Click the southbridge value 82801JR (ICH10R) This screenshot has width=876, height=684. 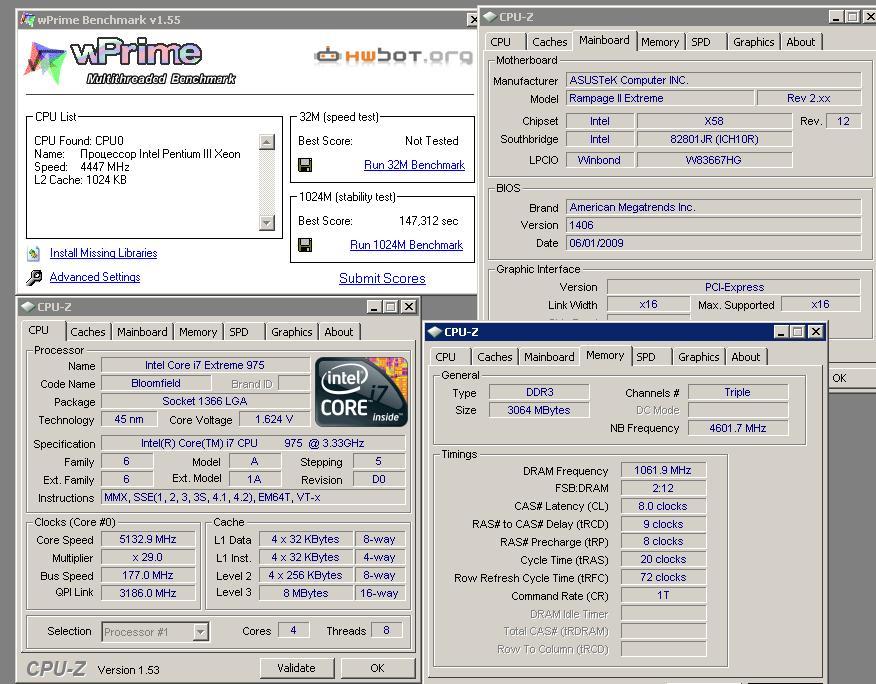coord(715,139)
